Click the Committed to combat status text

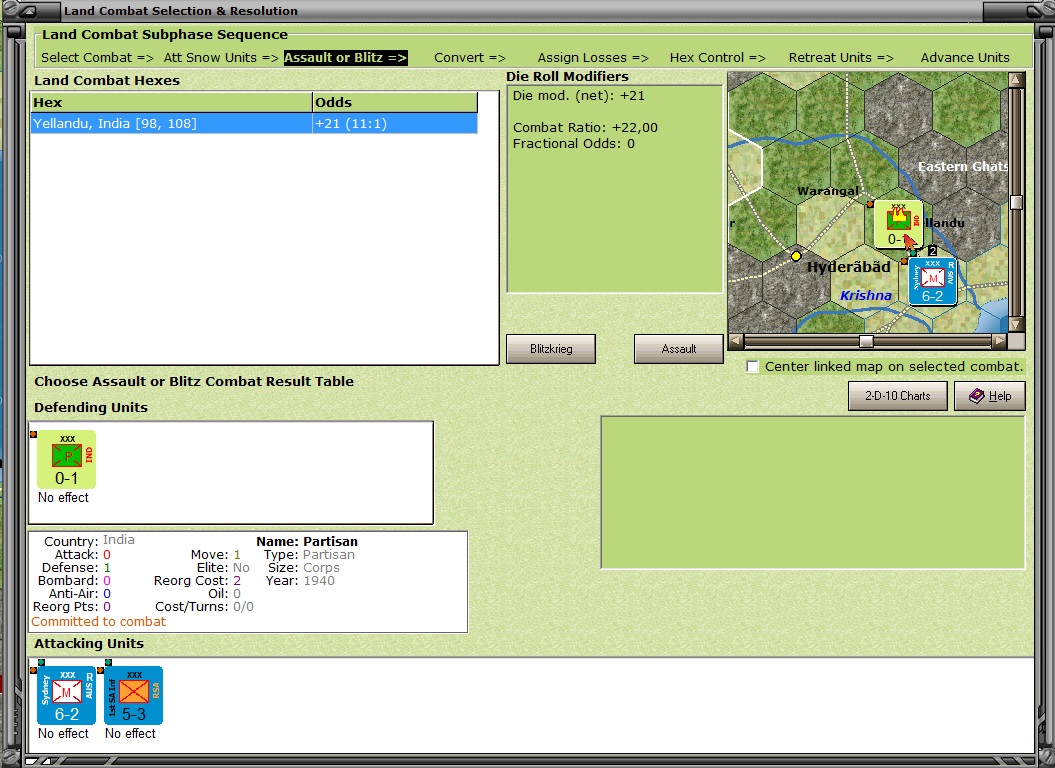[x=98, y=621]
